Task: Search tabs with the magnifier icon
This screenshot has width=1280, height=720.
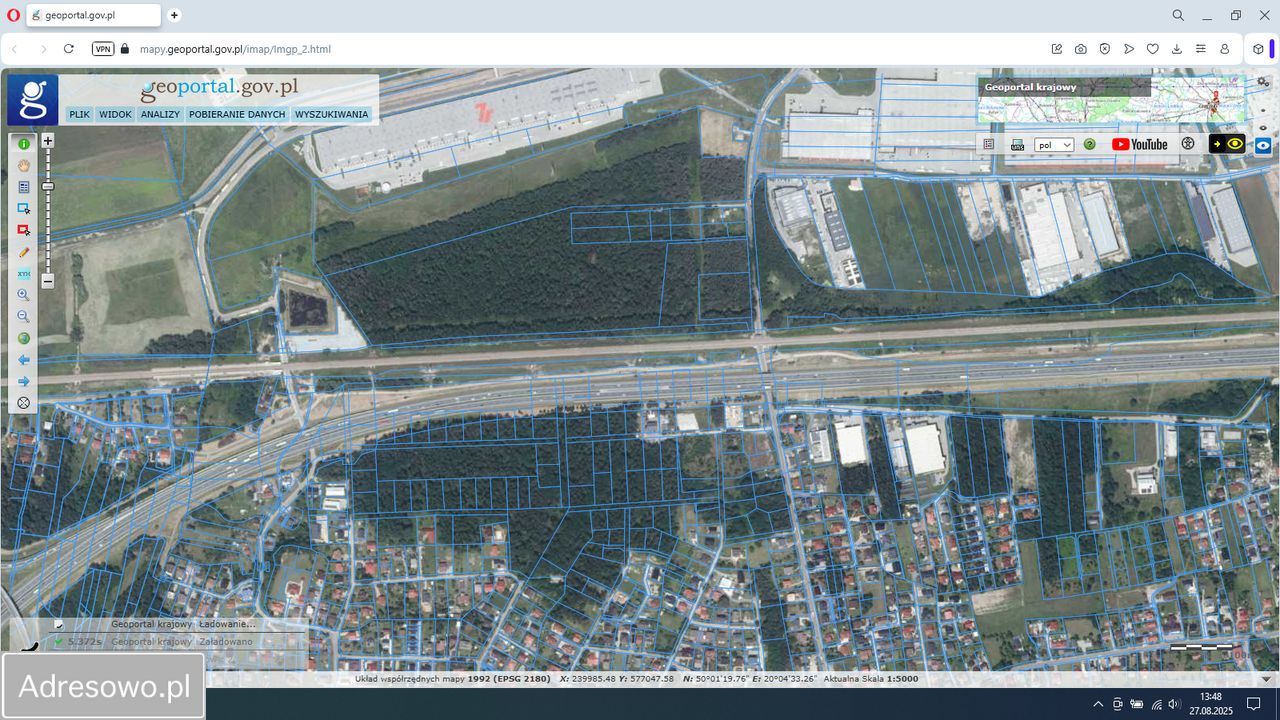Action: [x=1178, y=16]
